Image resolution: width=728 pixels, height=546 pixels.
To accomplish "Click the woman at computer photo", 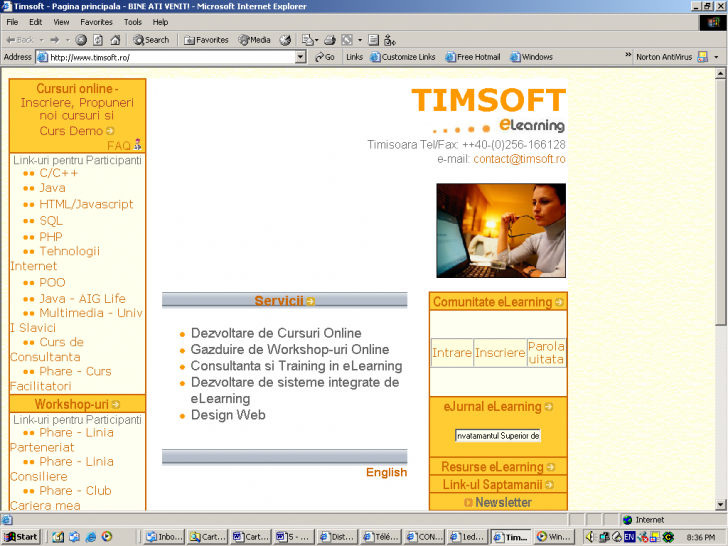I will [x=500, y=230].
